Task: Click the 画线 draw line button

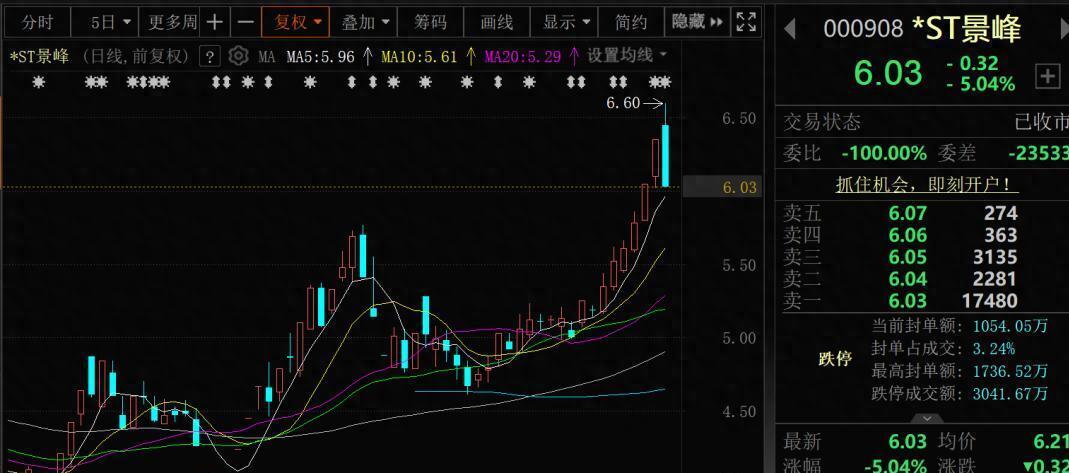Action: 497,22
